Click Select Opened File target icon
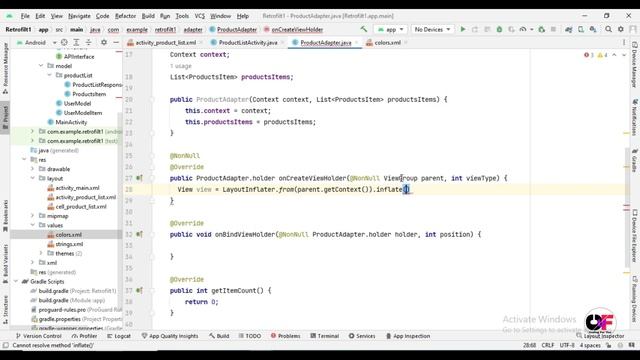The image size is (640, 360). (64, 42)
